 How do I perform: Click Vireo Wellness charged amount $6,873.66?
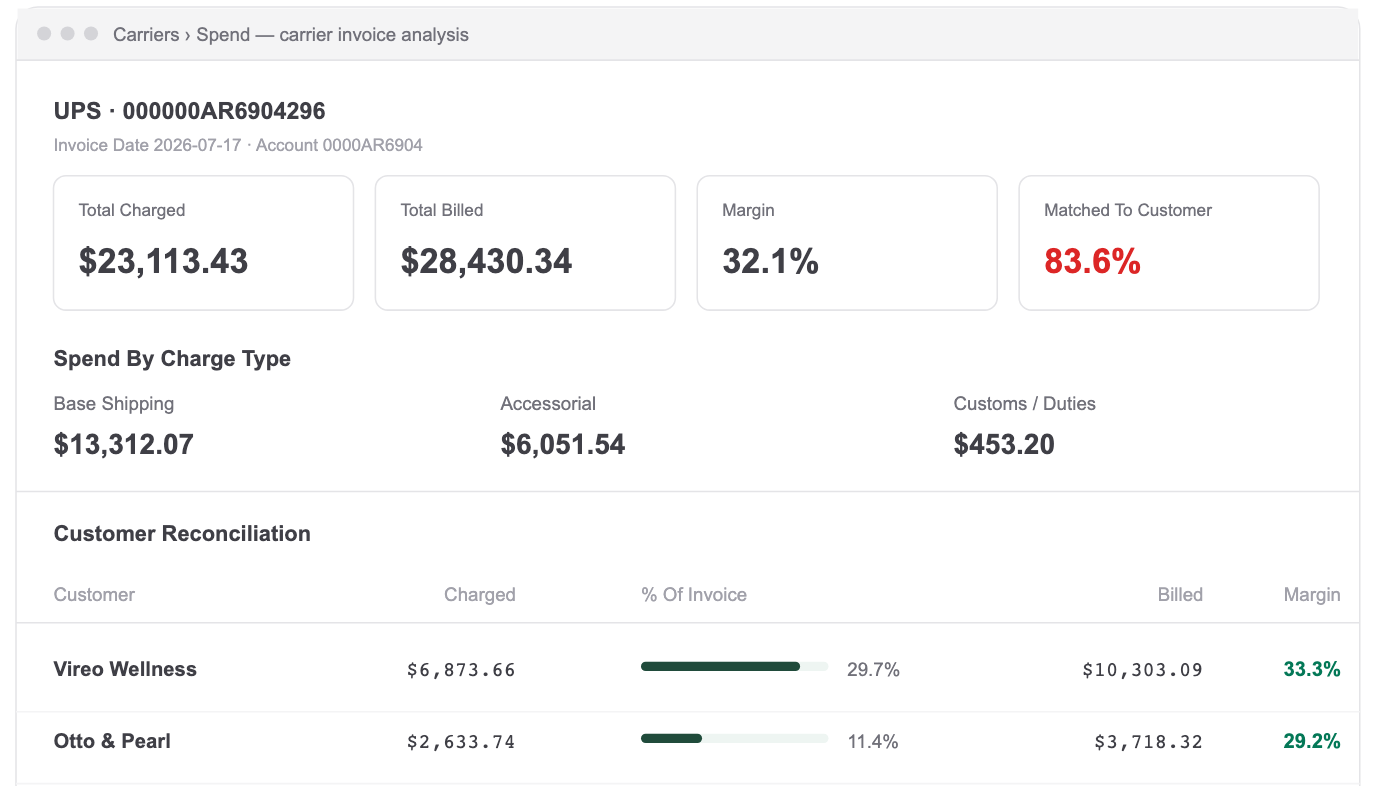(461, 670)
